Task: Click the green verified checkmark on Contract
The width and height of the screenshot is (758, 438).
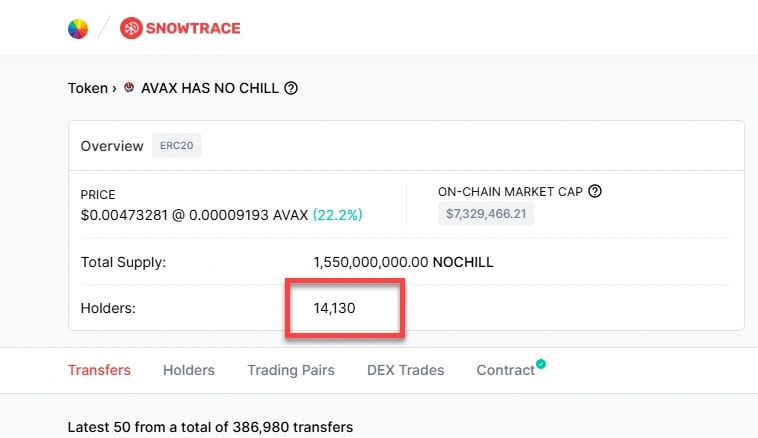Action: point(541,364)
